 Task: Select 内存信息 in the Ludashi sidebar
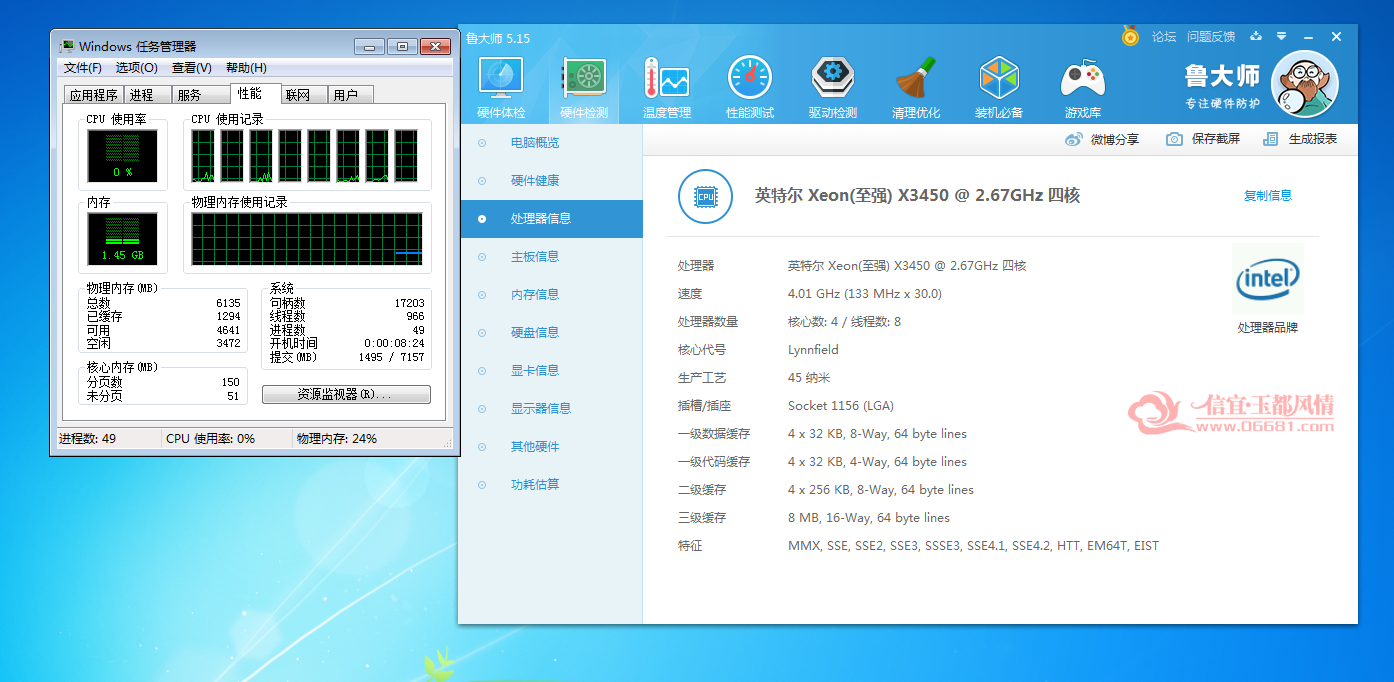(x=551, y=295)
